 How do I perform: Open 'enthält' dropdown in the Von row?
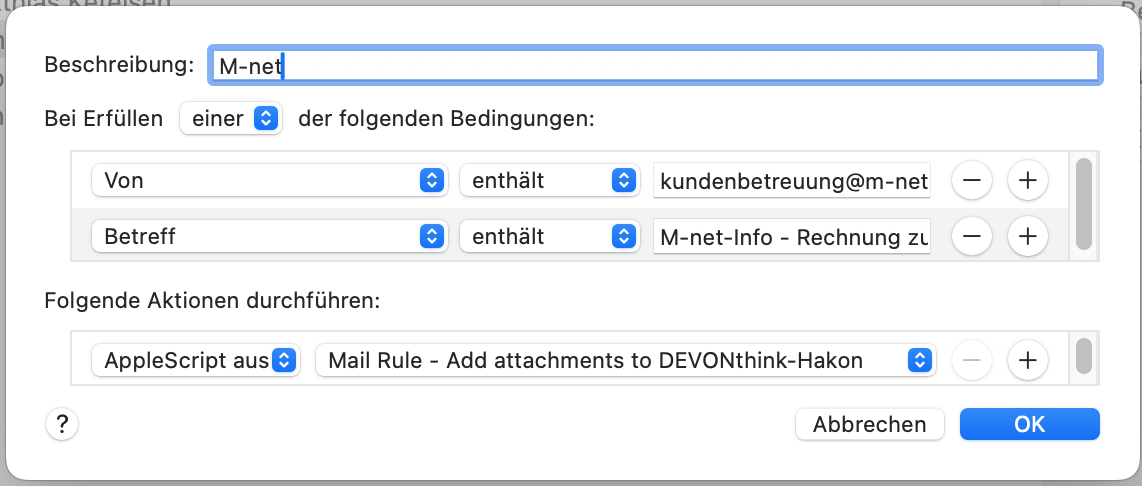coord(548,181)
